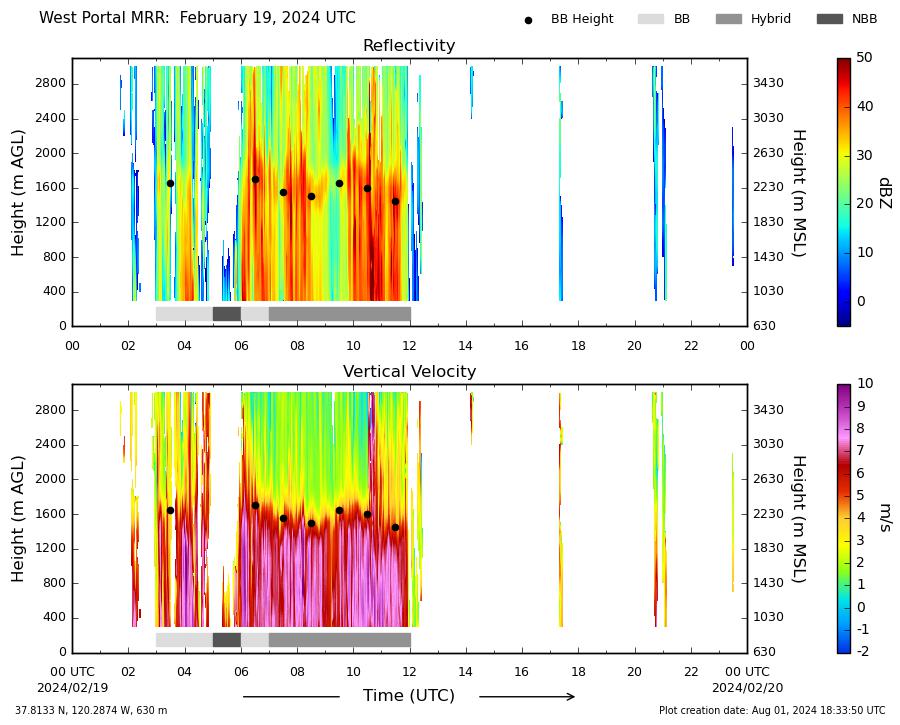This screenshot has height=725, width=900.
Task: Click the dBZ reflectivity colorbar
Action: [844, 192]
